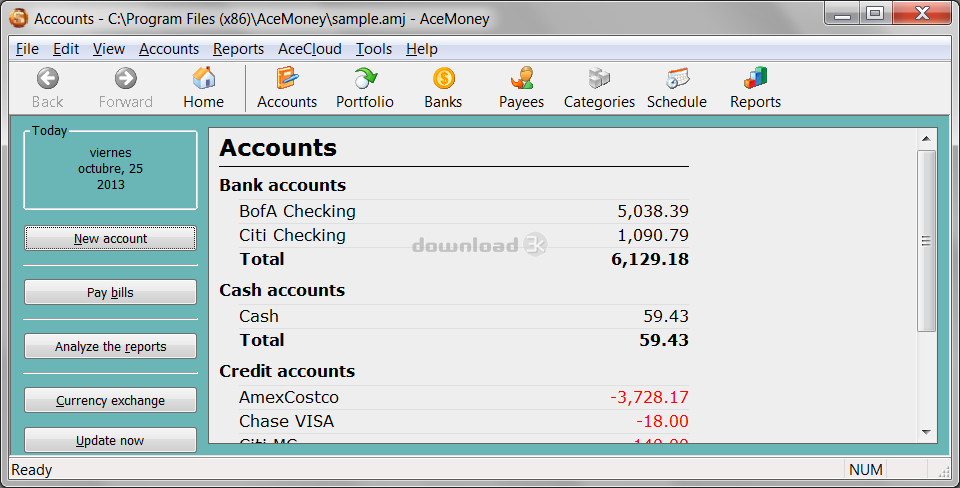960x488 pixels.
Task: Click the Pay bills button
Action: click(x=110, y=292)
